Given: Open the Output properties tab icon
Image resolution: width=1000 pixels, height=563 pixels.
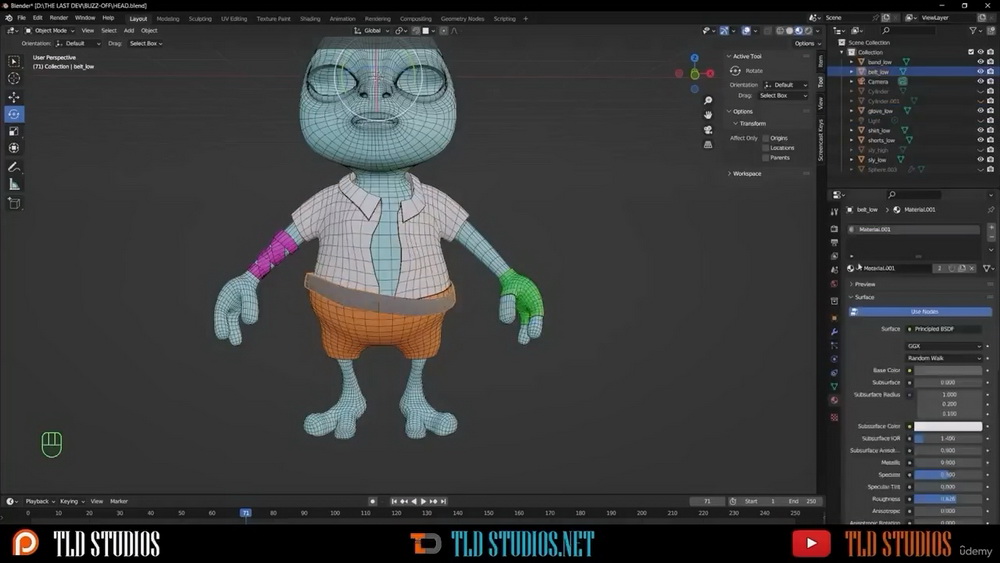Looking at the screenshot, I should [x=834, y=242].
